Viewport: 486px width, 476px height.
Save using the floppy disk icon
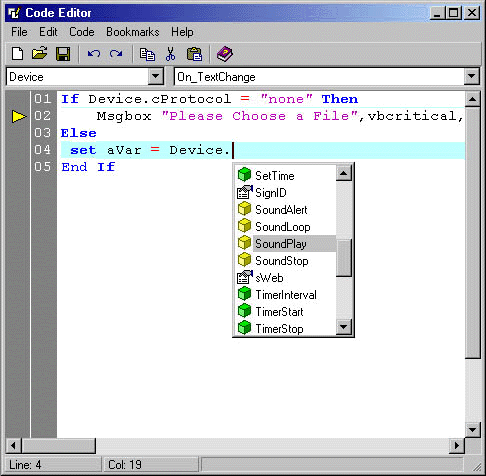63,54
